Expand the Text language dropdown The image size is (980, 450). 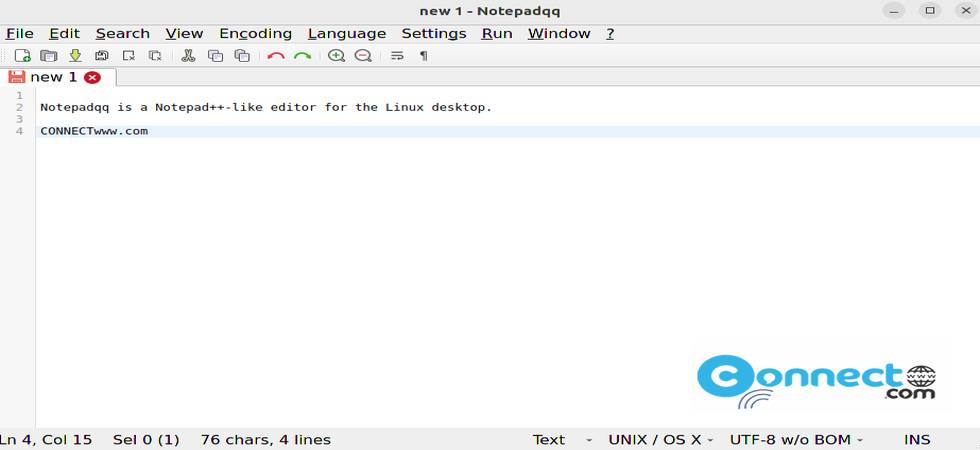562,440
